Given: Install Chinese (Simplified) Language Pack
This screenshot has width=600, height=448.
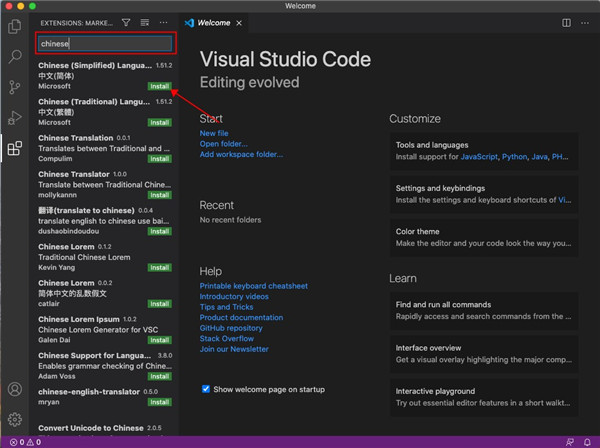Looking at the screenshot, I should 160,87.
